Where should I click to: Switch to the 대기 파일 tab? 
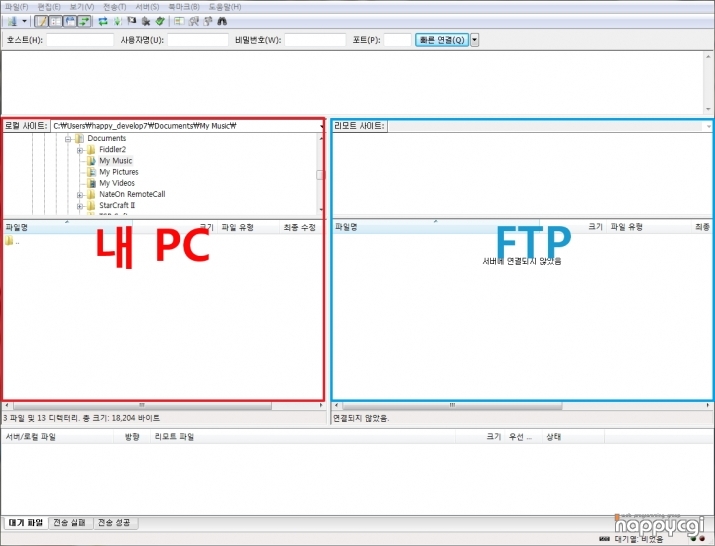pos(26,523)
